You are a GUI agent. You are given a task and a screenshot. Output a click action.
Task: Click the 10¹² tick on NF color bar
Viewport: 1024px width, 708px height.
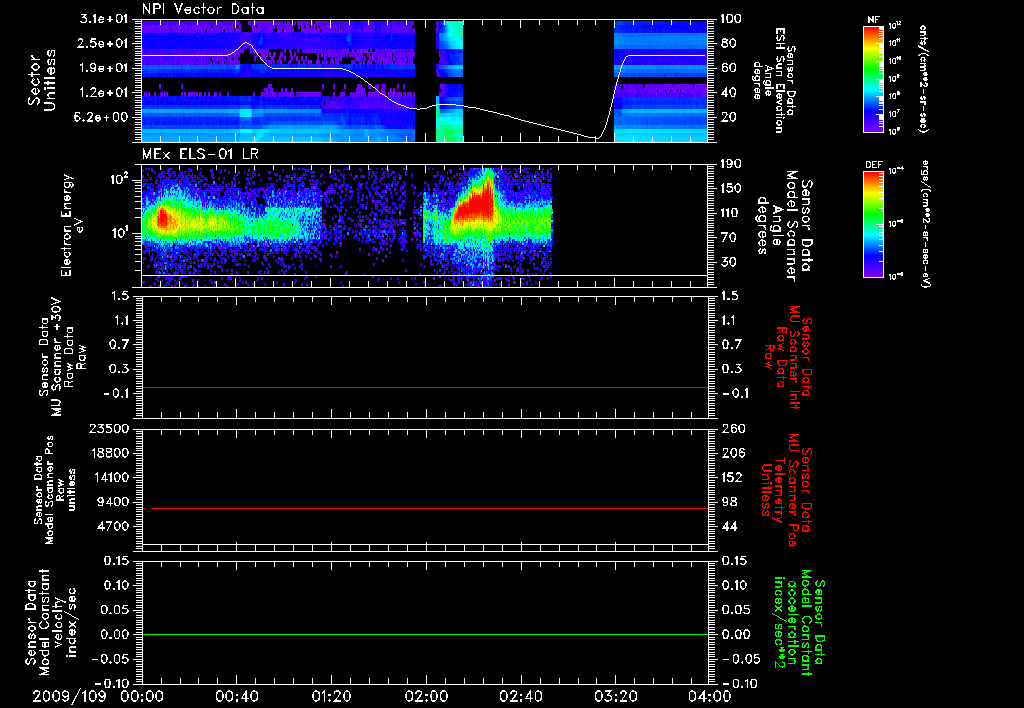pos(895,25)
